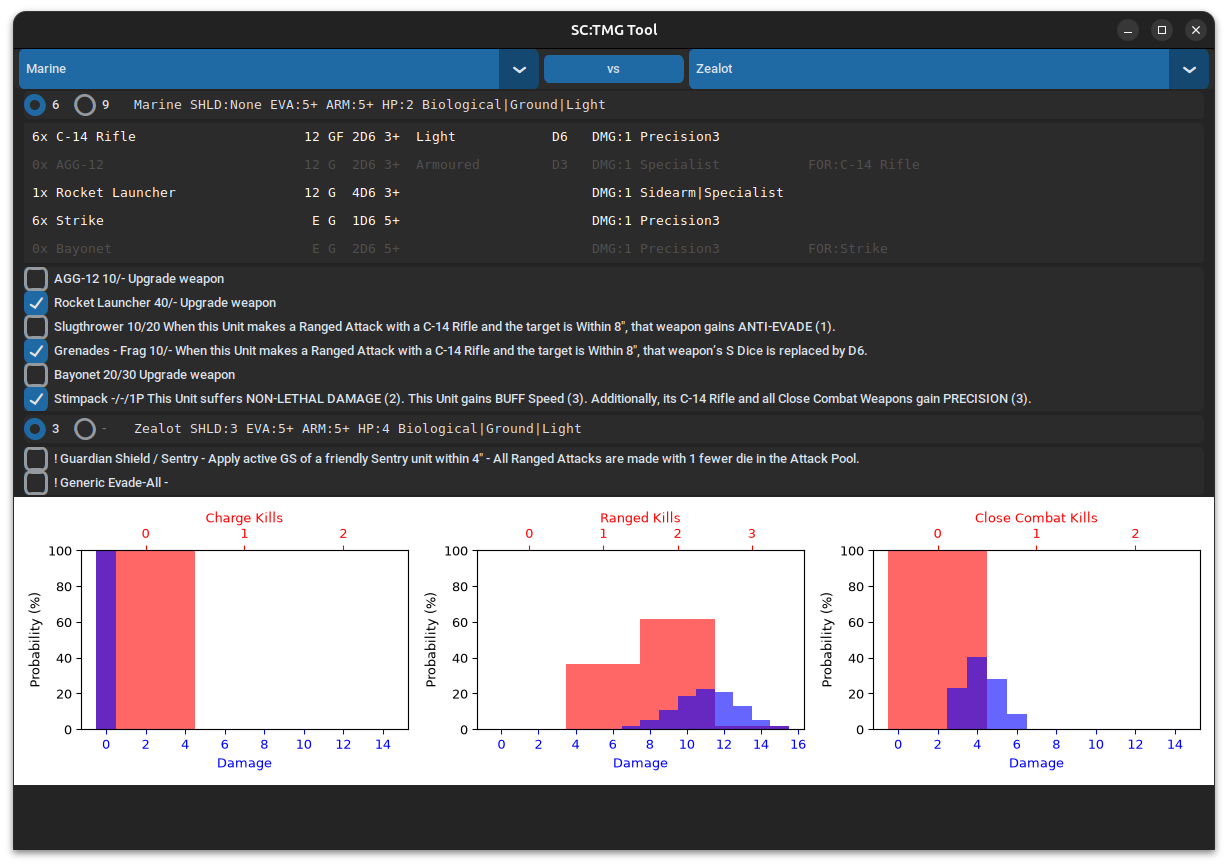Click the Rocket Launcher weapon row
The image size is (1228, 866).
click(x=614, y=193)
